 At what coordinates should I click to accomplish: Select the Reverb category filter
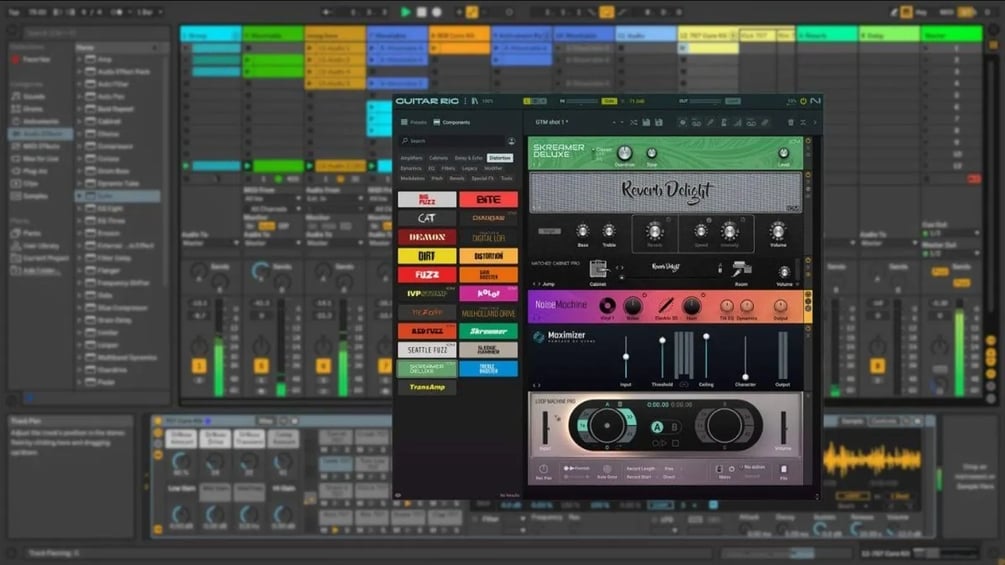[457, 178]
